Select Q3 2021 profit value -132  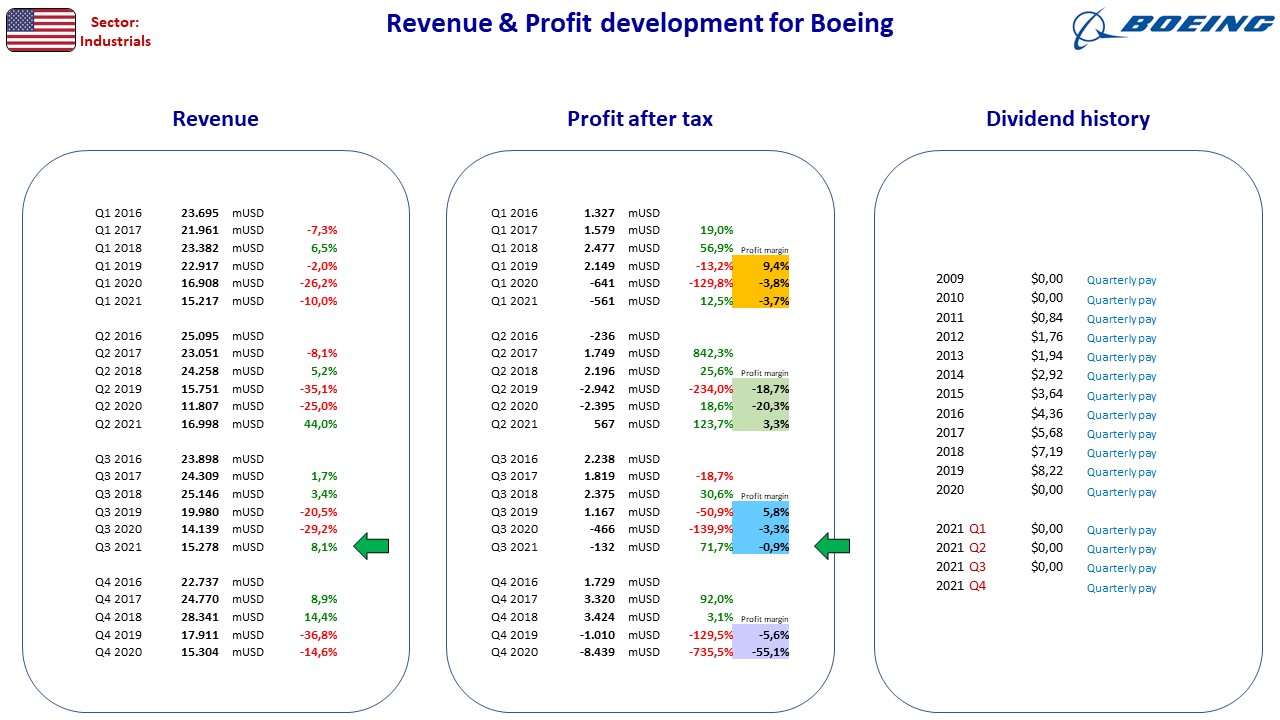[x=602, y=547]
